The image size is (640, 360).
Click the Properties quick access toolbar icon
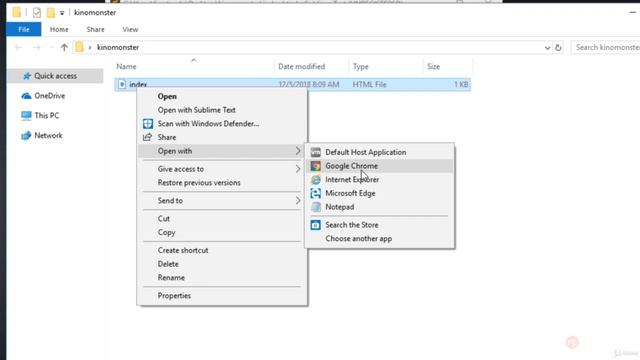pyautogui.click(x=37, y=13)
